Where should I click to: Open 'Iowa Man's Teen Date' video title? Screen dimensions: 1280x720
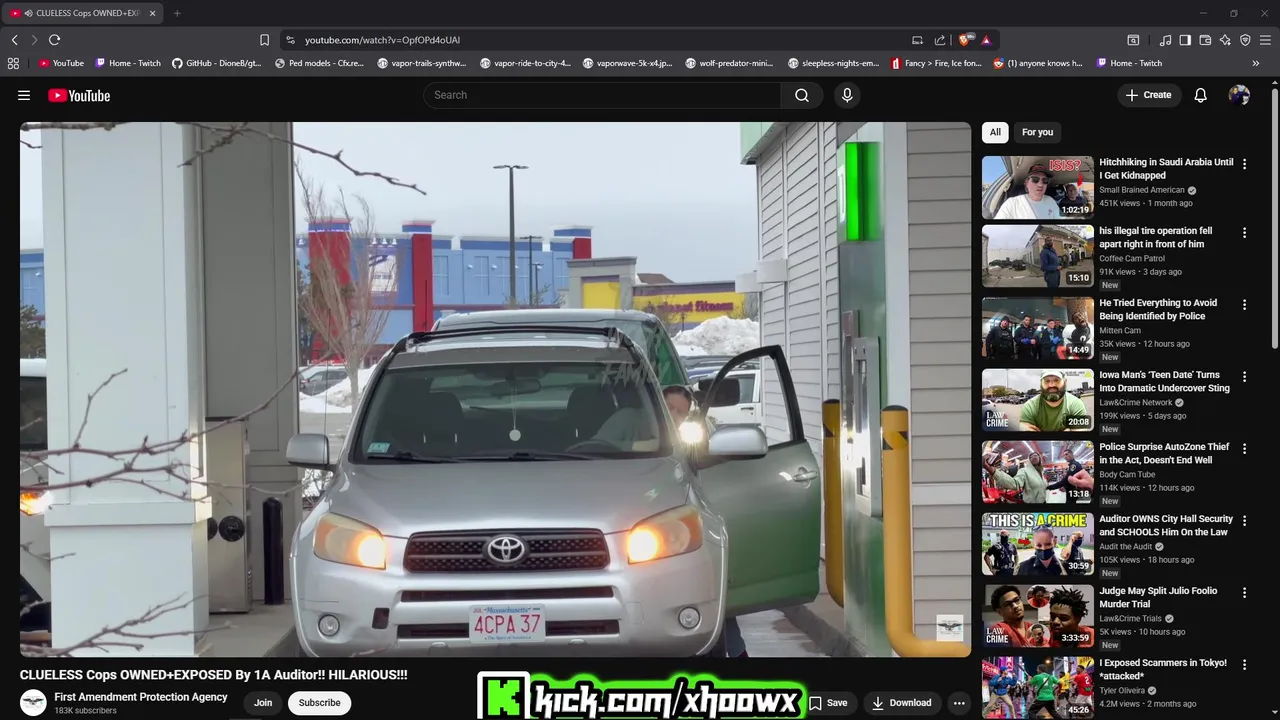(1164, 381)
